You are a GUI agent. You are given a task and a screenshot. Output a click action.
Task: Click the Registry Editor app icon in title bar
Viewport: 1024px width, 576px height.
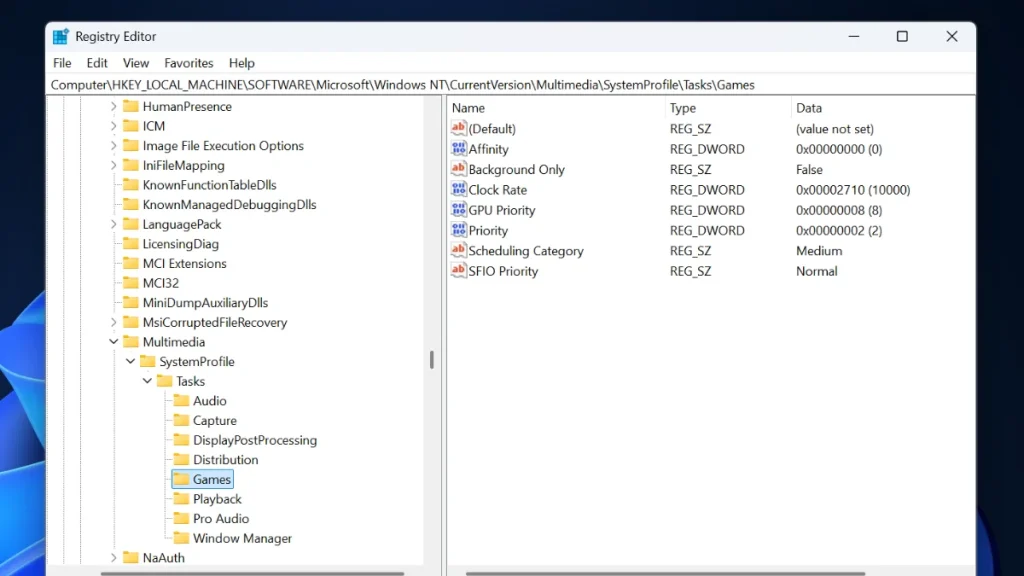point(61,37)
